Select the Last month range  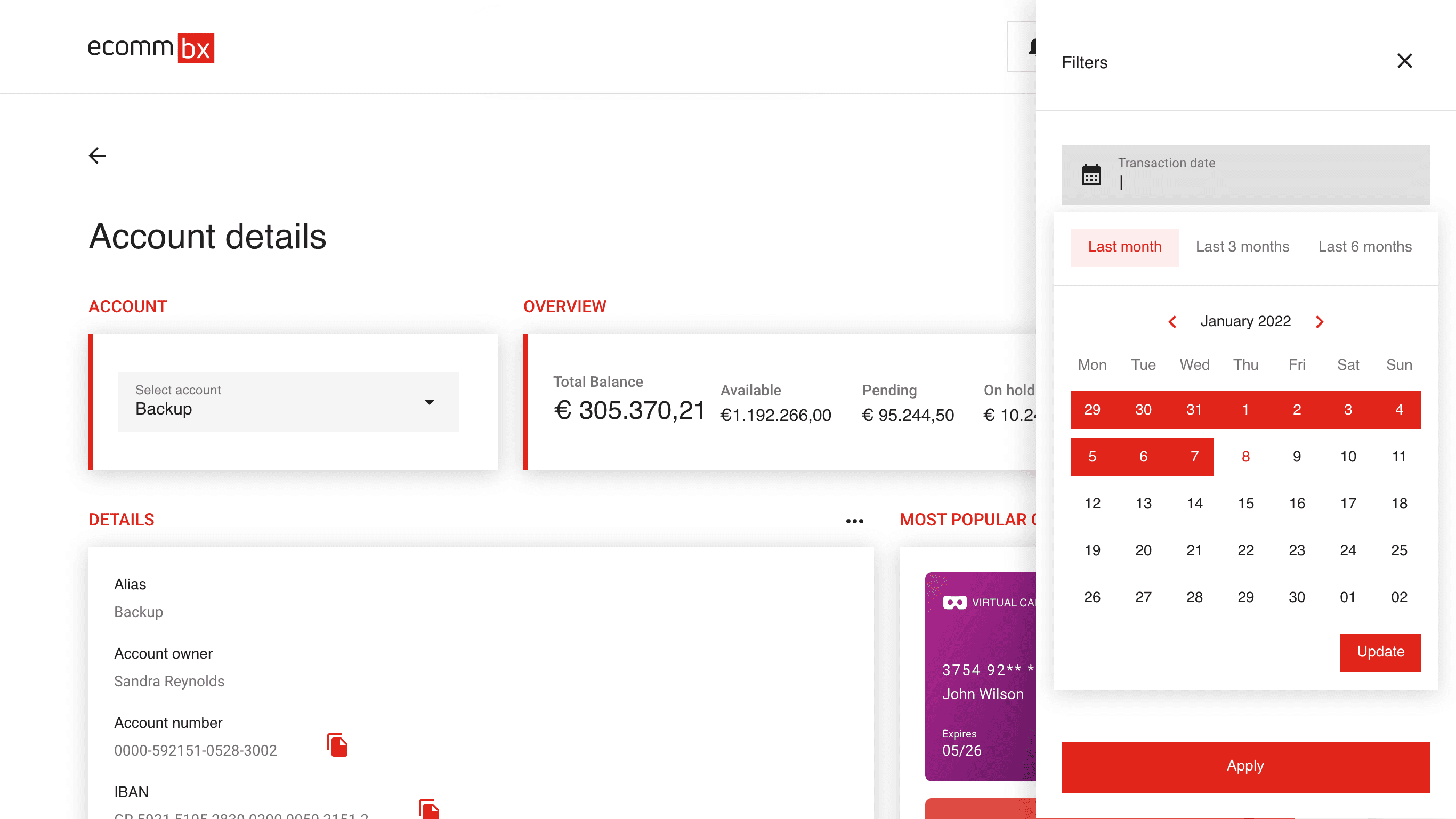[1124, 247]
